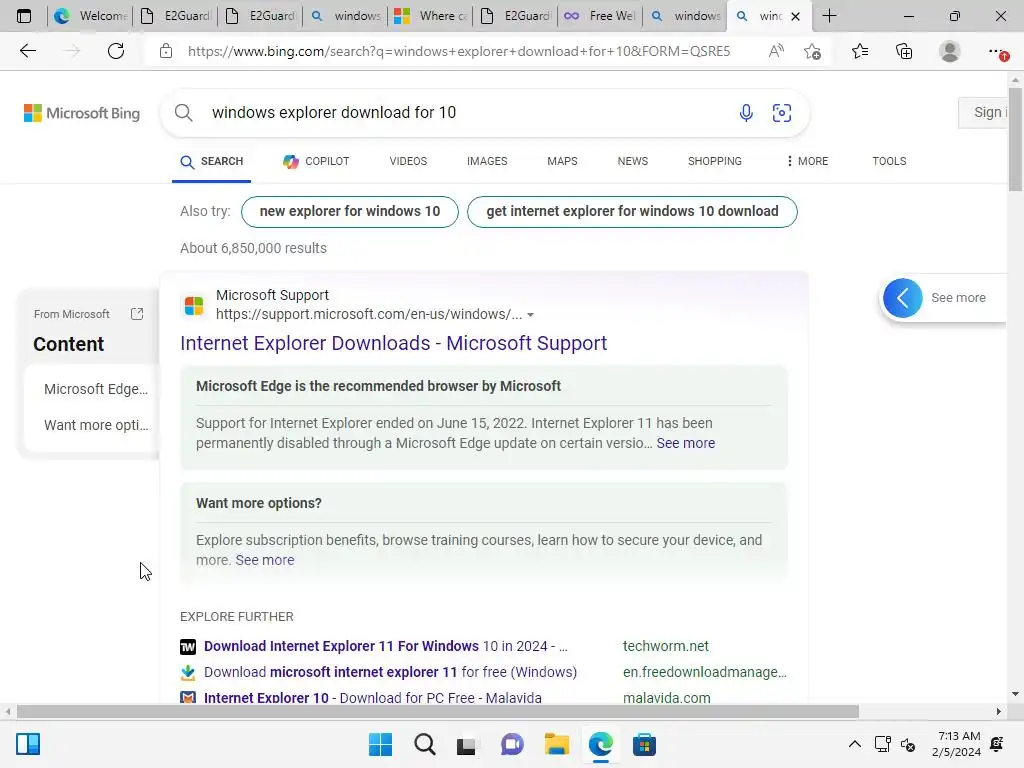Open Microsoft Store from the taskbar

[x=644, y=744]
